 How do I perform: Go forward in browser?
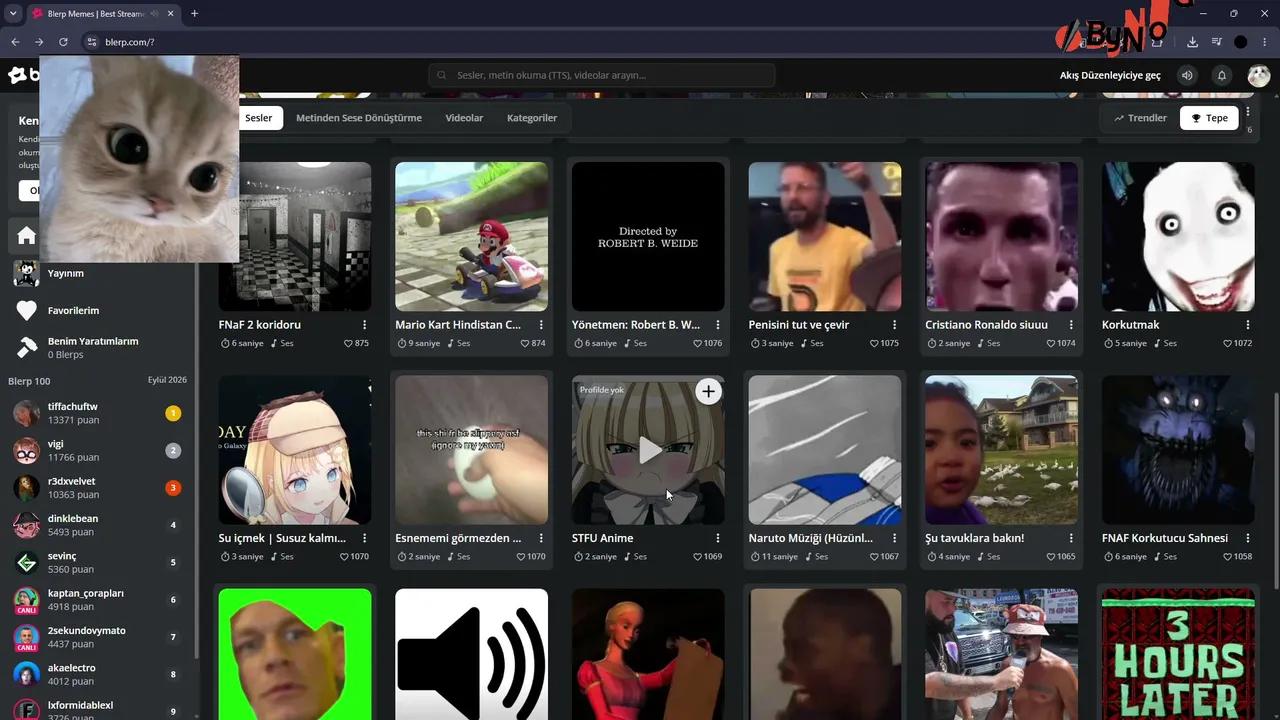click(x=39, y=42)
